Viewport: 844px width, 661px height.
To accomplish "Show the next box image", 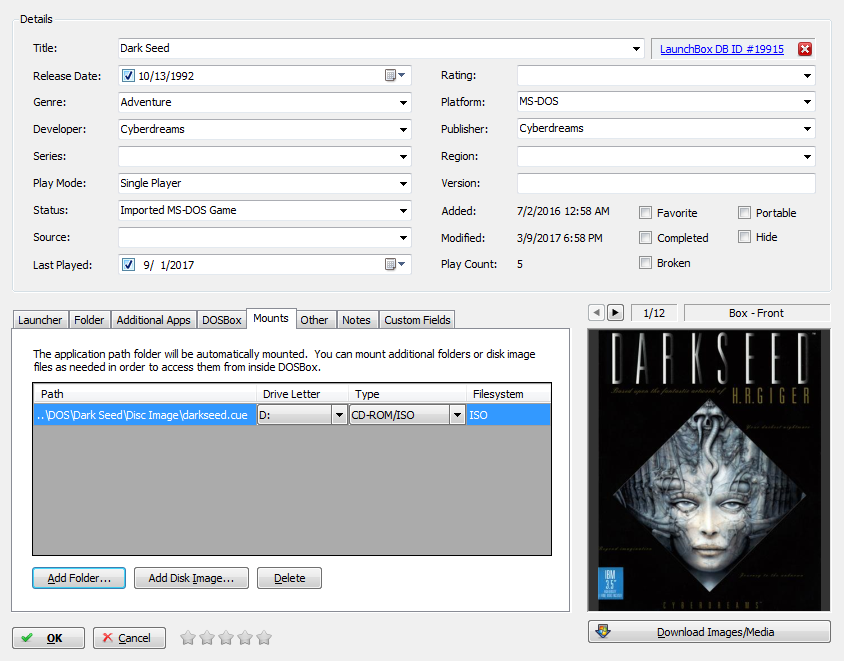I will click(x=615, y=313).
